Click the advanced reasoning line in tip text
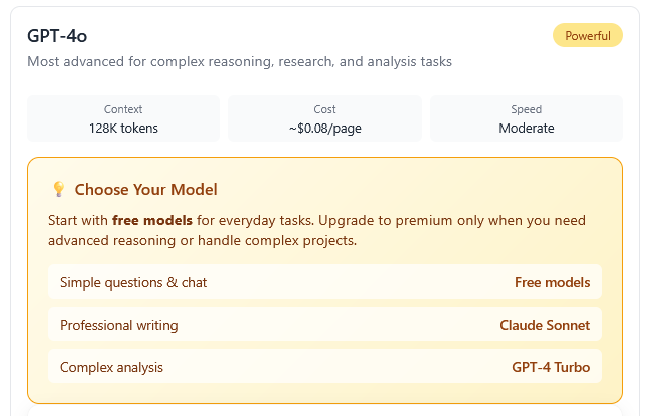Screen dimensions: 652x416 click(x=202, y=241)
